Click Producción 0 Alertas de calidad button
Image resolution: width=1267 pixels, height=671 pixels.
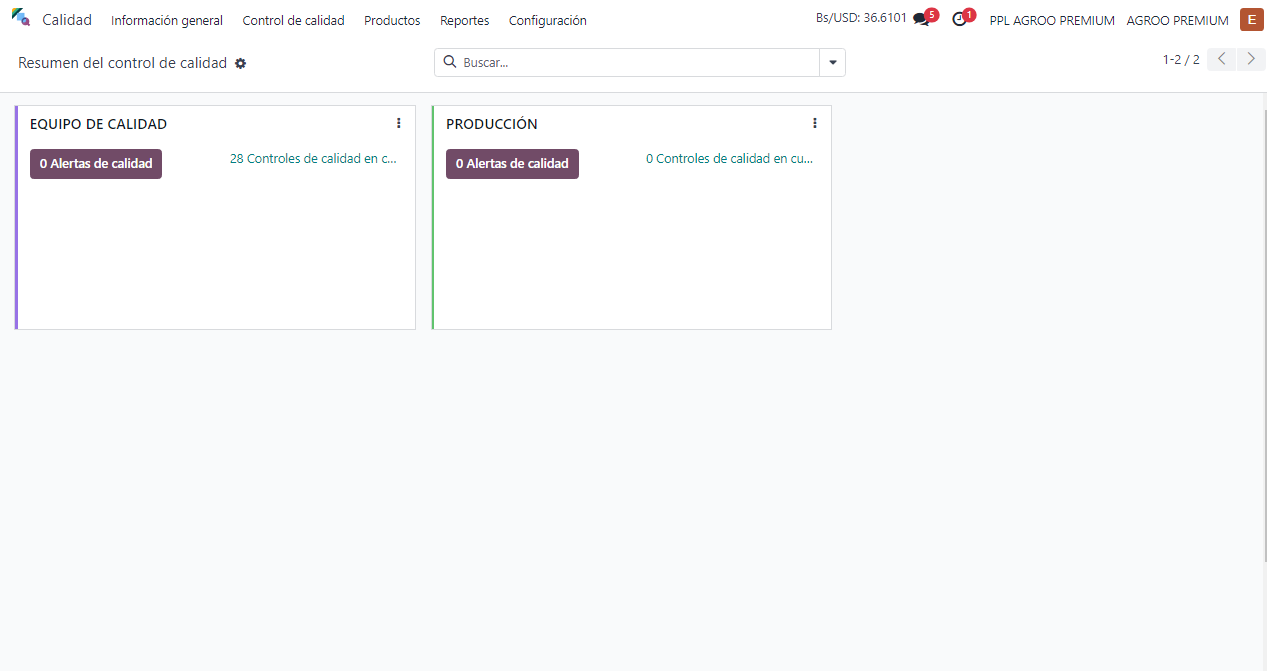(x=512, y=164)
